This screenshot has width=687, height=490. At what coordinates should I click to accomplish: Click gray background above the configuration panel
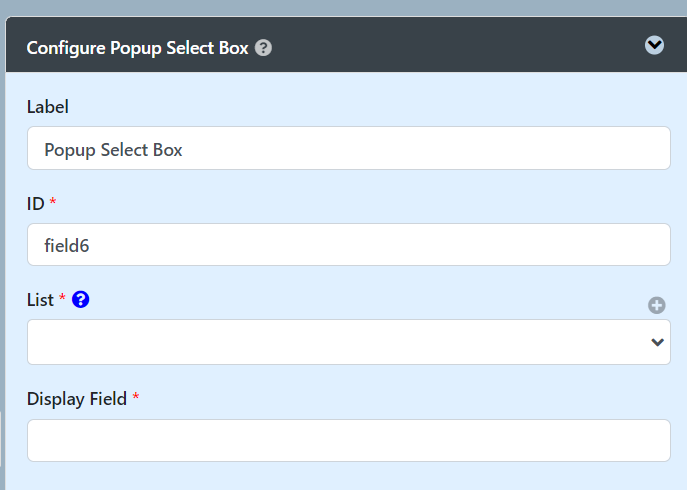click(344, 7)
